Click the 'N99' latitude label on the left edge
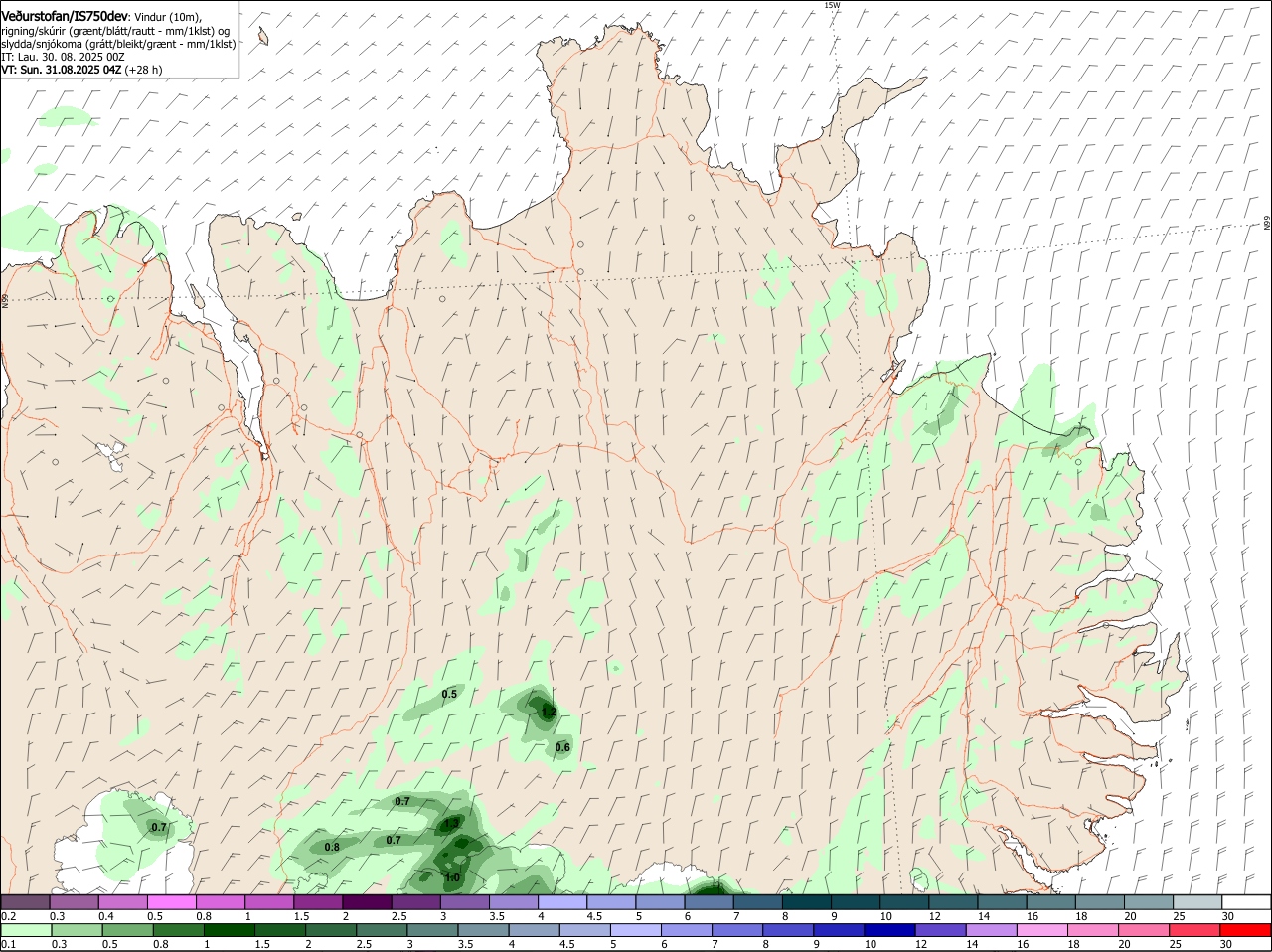 pyautogui.click(x=5, y=300)
